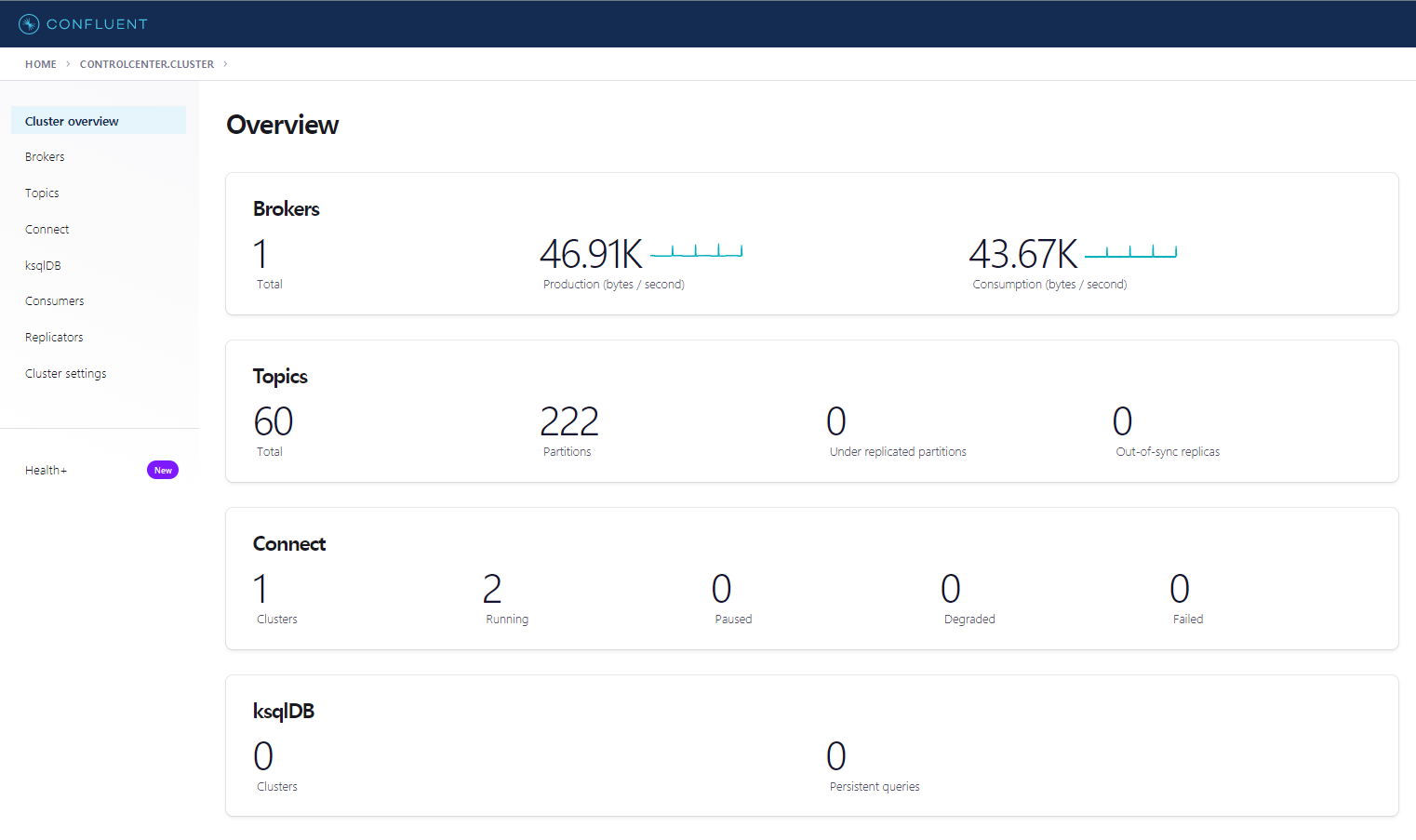
Task: Click 43.67K consumption value
Action: pos(1023,254)
